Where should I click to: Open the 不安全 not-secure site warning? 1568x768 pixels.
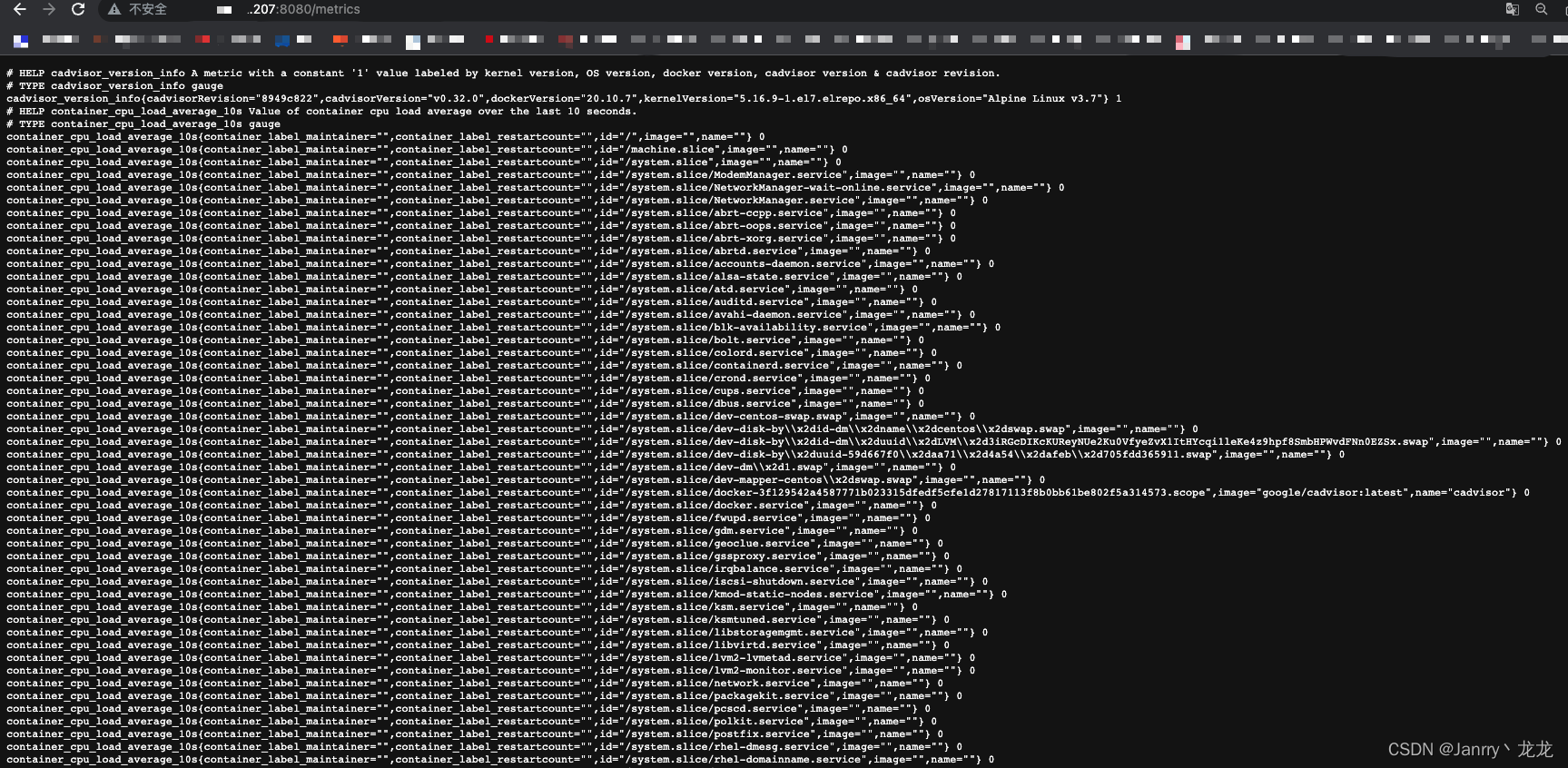[x=138, y=9]
